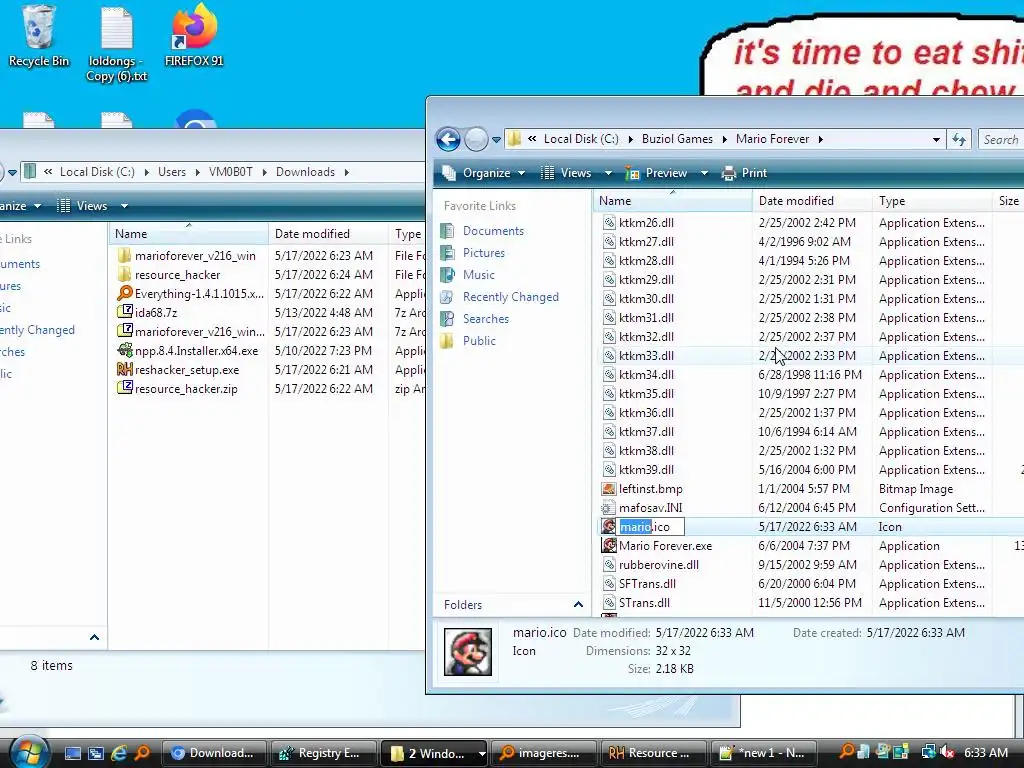
Task: Click the muted volume tray icon
Action: [946, 753]
